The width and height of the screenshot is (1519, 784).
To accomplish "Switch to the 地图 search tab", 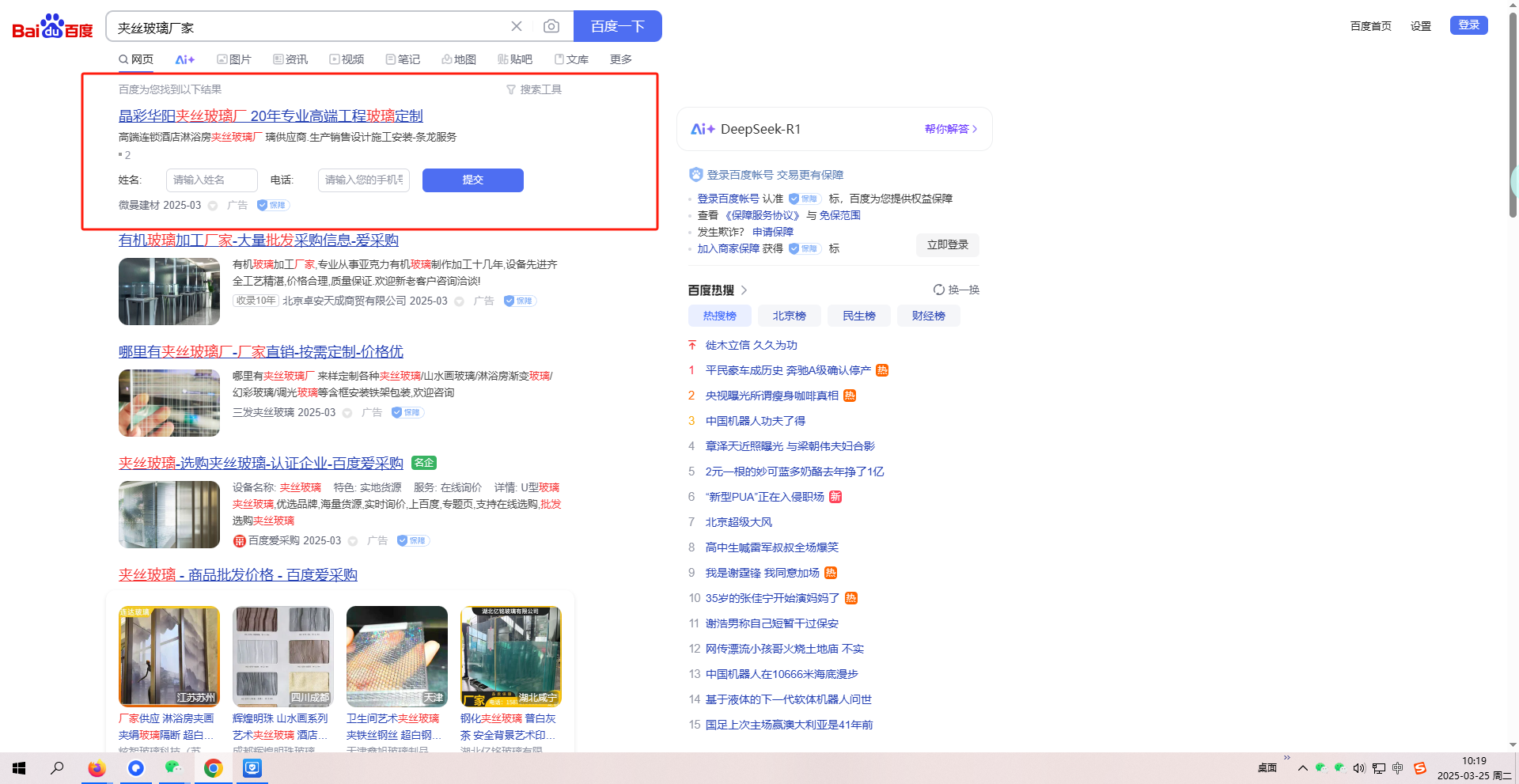I will click(x=459, y=59).
